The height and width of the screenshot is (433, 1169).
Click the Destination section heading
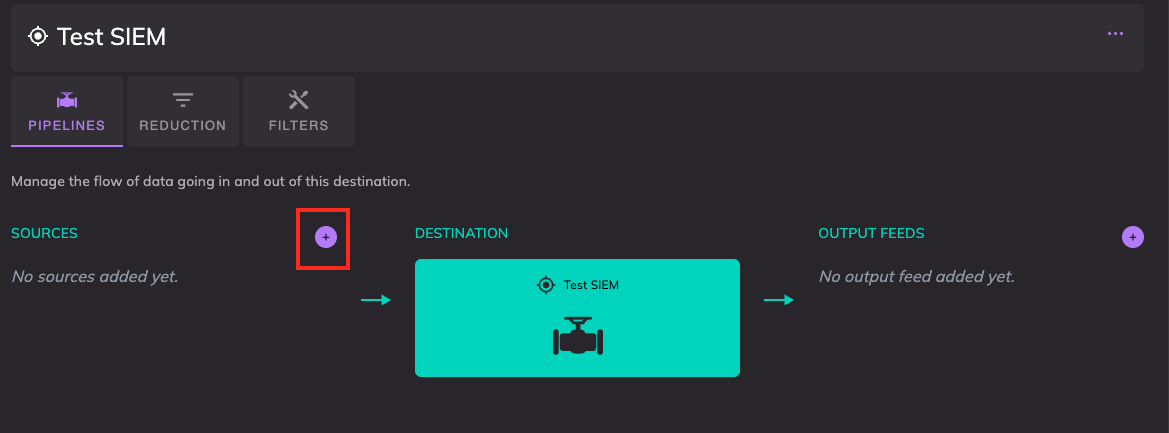click(461, 233)
